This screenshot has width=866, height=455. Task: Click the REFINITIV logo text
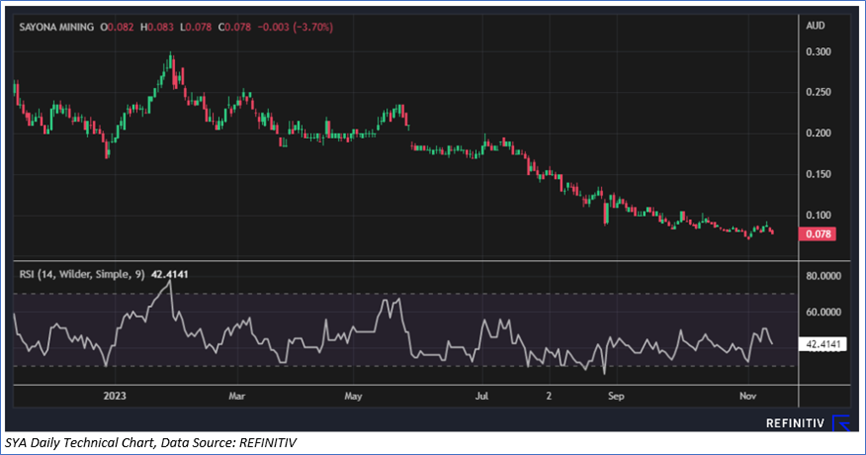point(795,424)
